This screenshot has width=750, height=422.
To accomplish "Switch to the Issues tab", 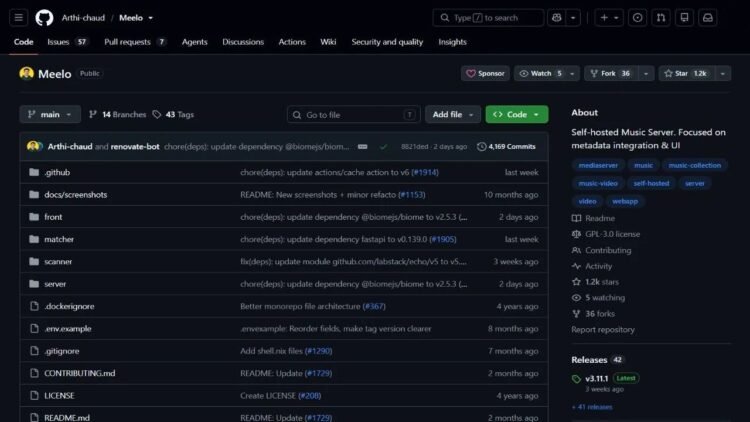I will click(67, 42).
